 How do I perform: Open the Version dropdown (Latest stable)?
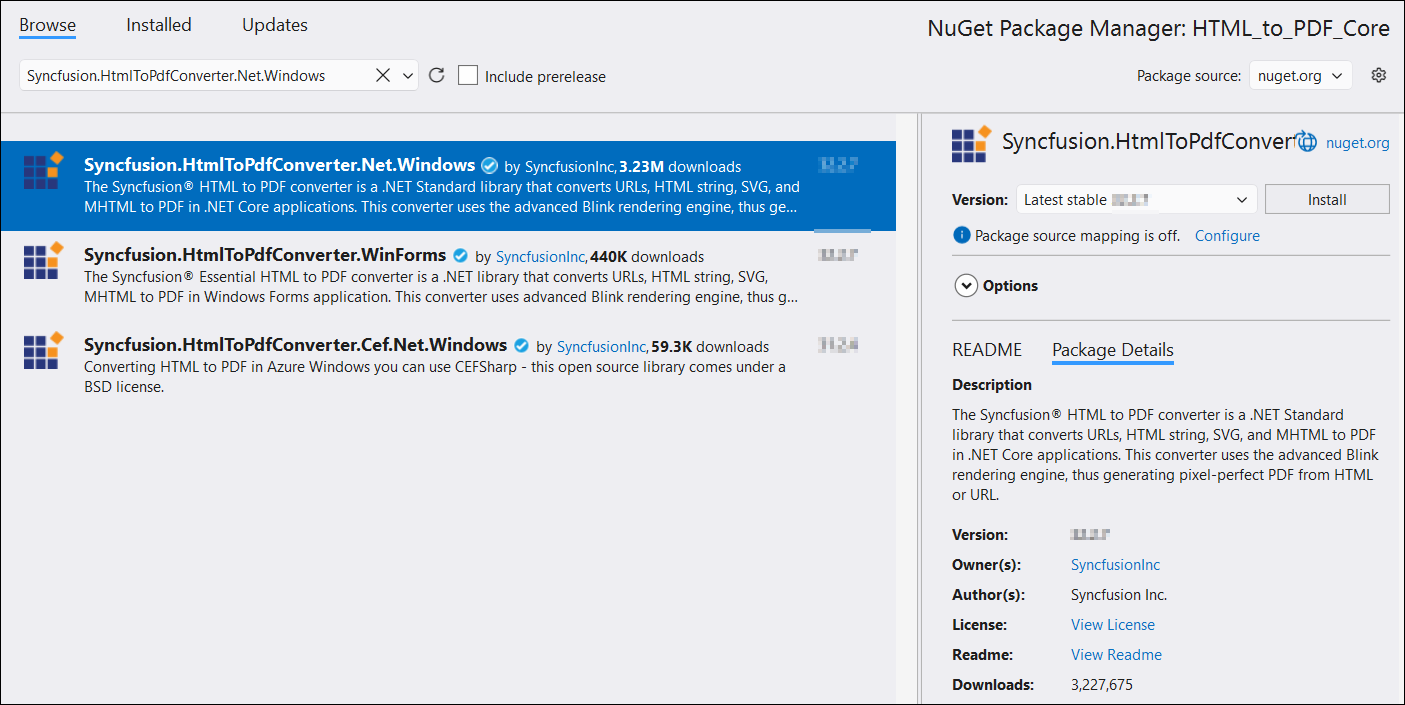(x=1137, y=200)
